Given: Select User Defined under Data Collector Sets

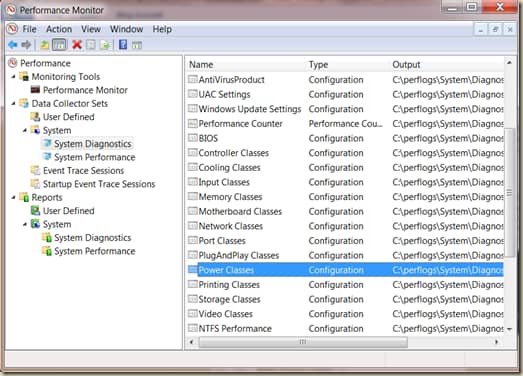Looking at the screenshot, I should point(68,117).
